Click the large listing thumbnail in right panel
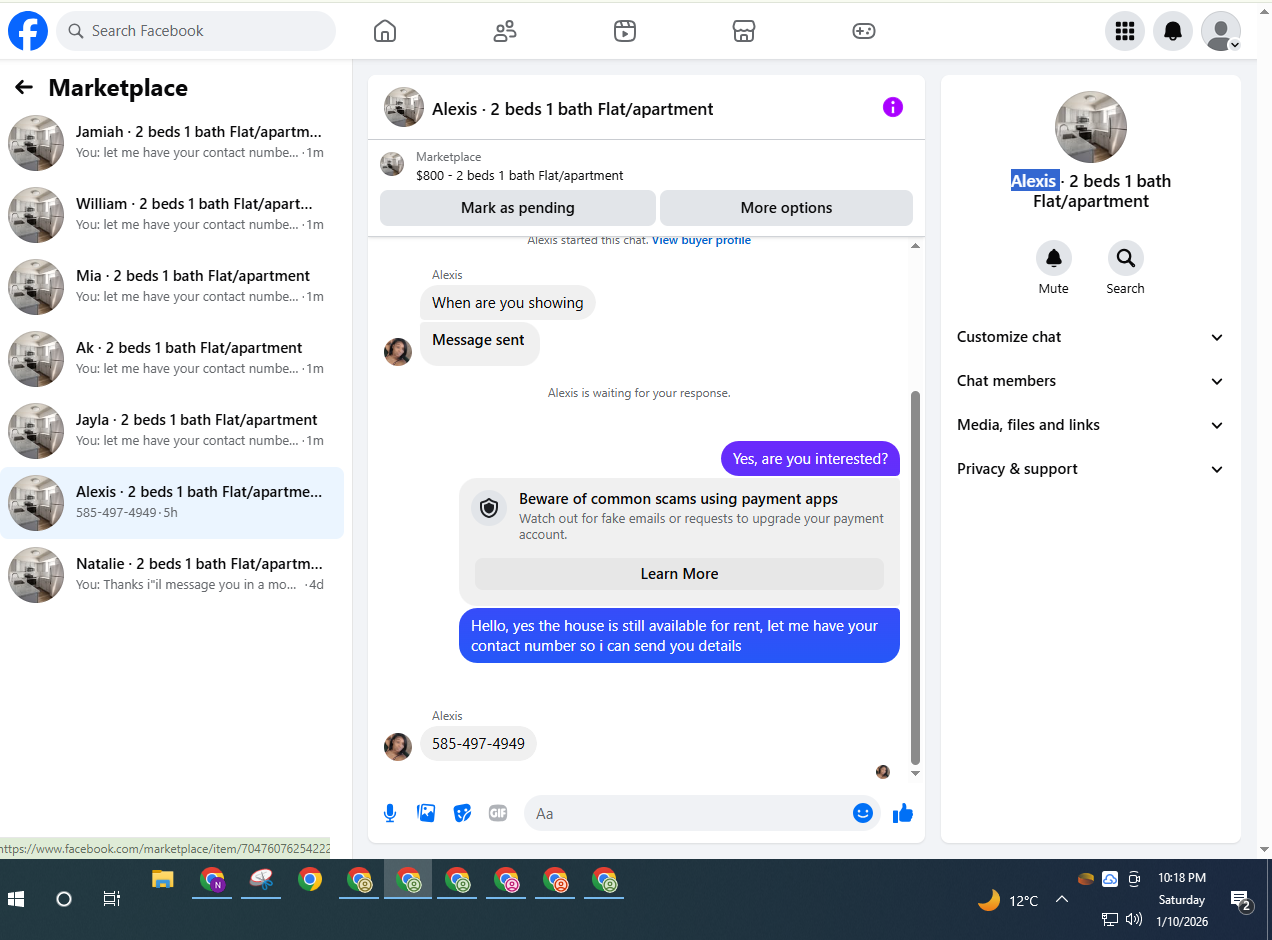This screenshot has width=1272, height=940. 1091,127
